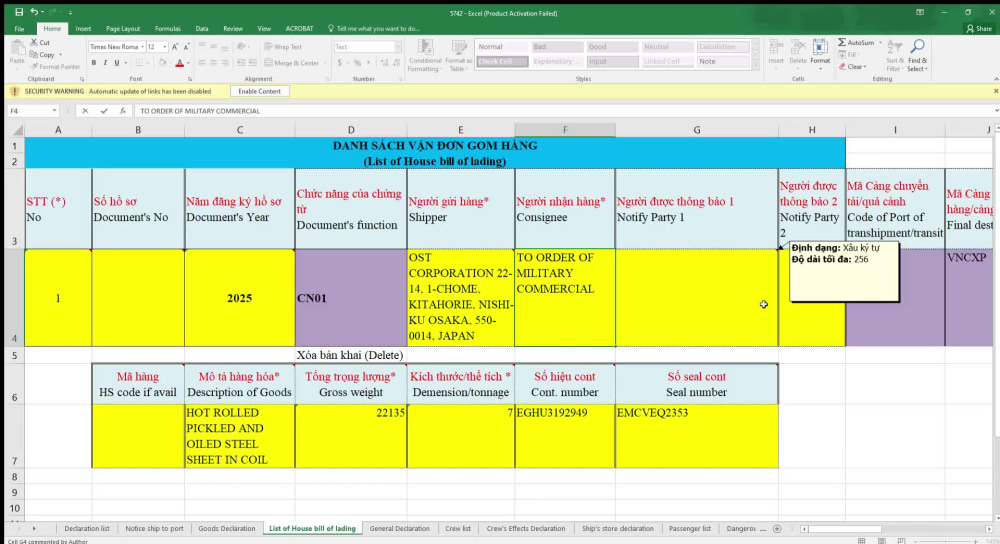Click the Decrease Font Size icon
This screenshot has height=544, width=1000.
point(186,47)
